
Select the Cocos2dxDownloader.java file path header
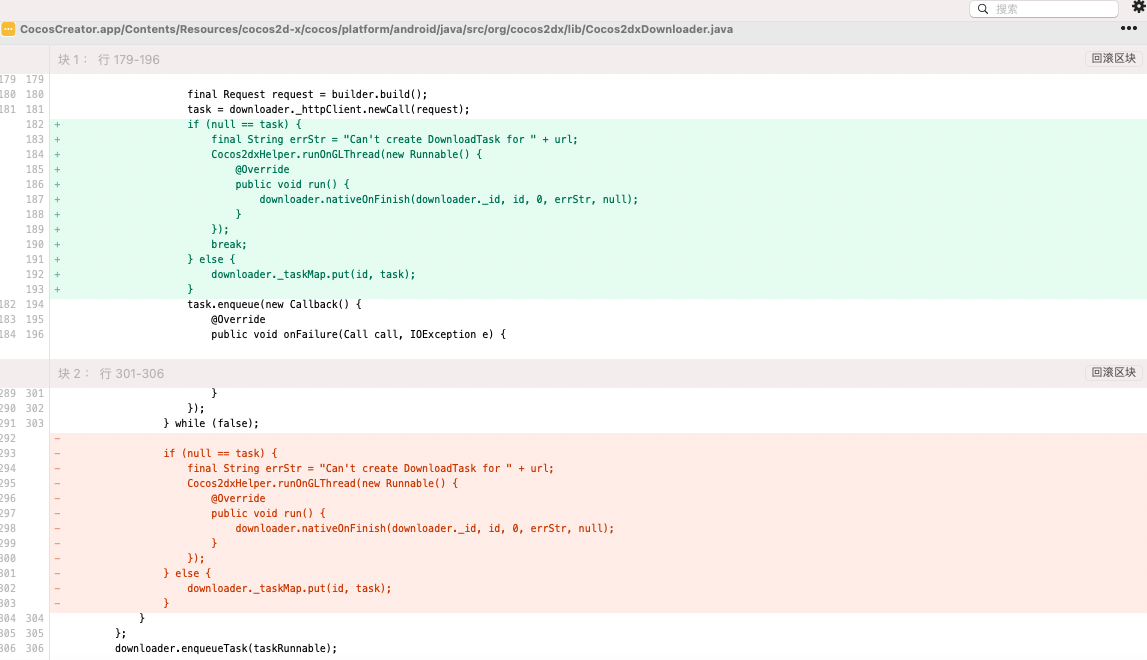click(x=376, y=30)
